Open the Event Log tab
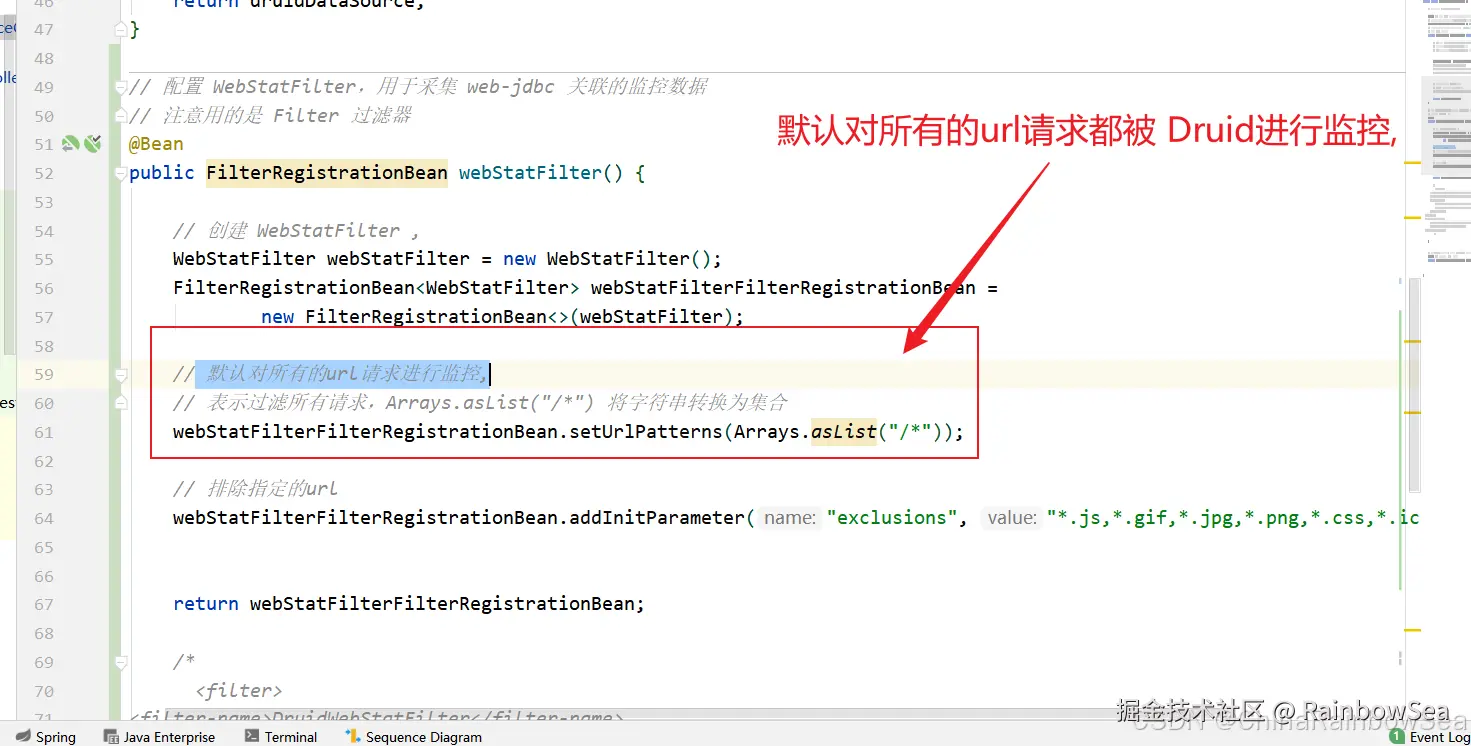This screenshot has width=1471, height=746. (x=1429, y=736)
